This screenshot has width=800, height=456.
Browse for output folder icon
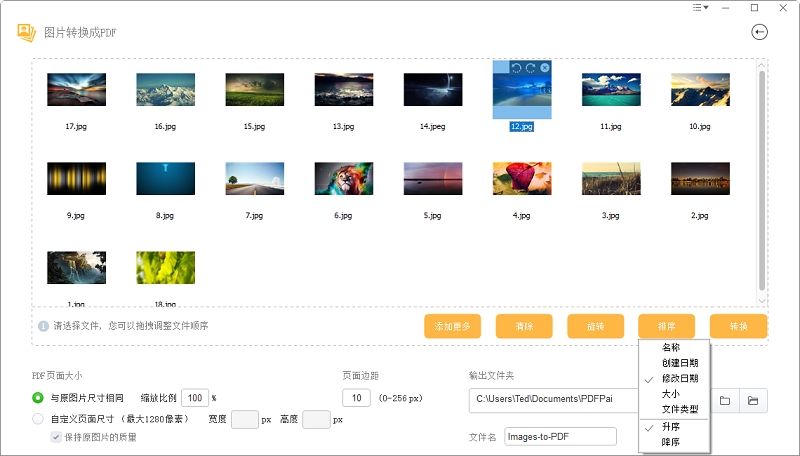click(x=725, y=401)
